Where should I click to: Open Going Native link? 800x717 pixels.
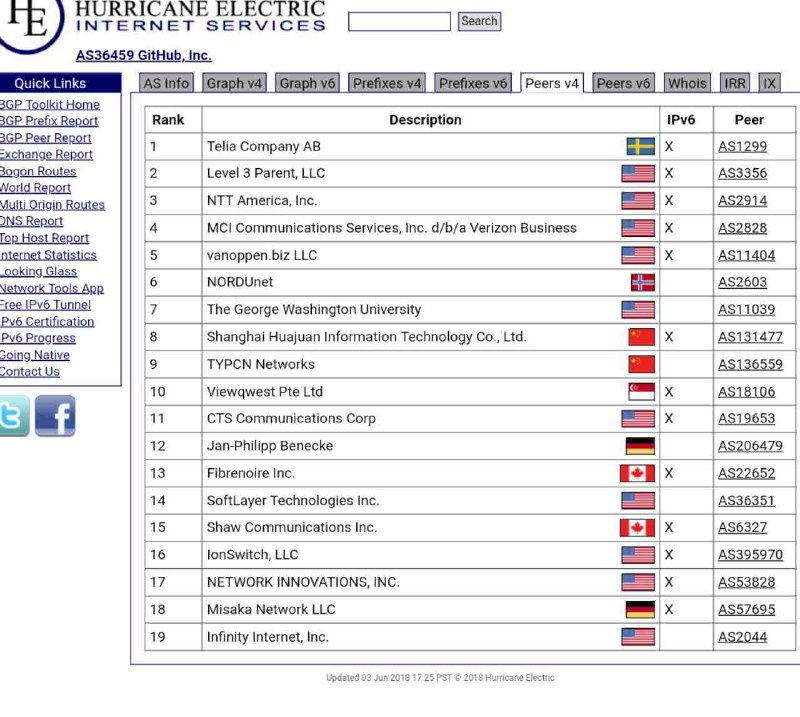[x=35, y=355]
